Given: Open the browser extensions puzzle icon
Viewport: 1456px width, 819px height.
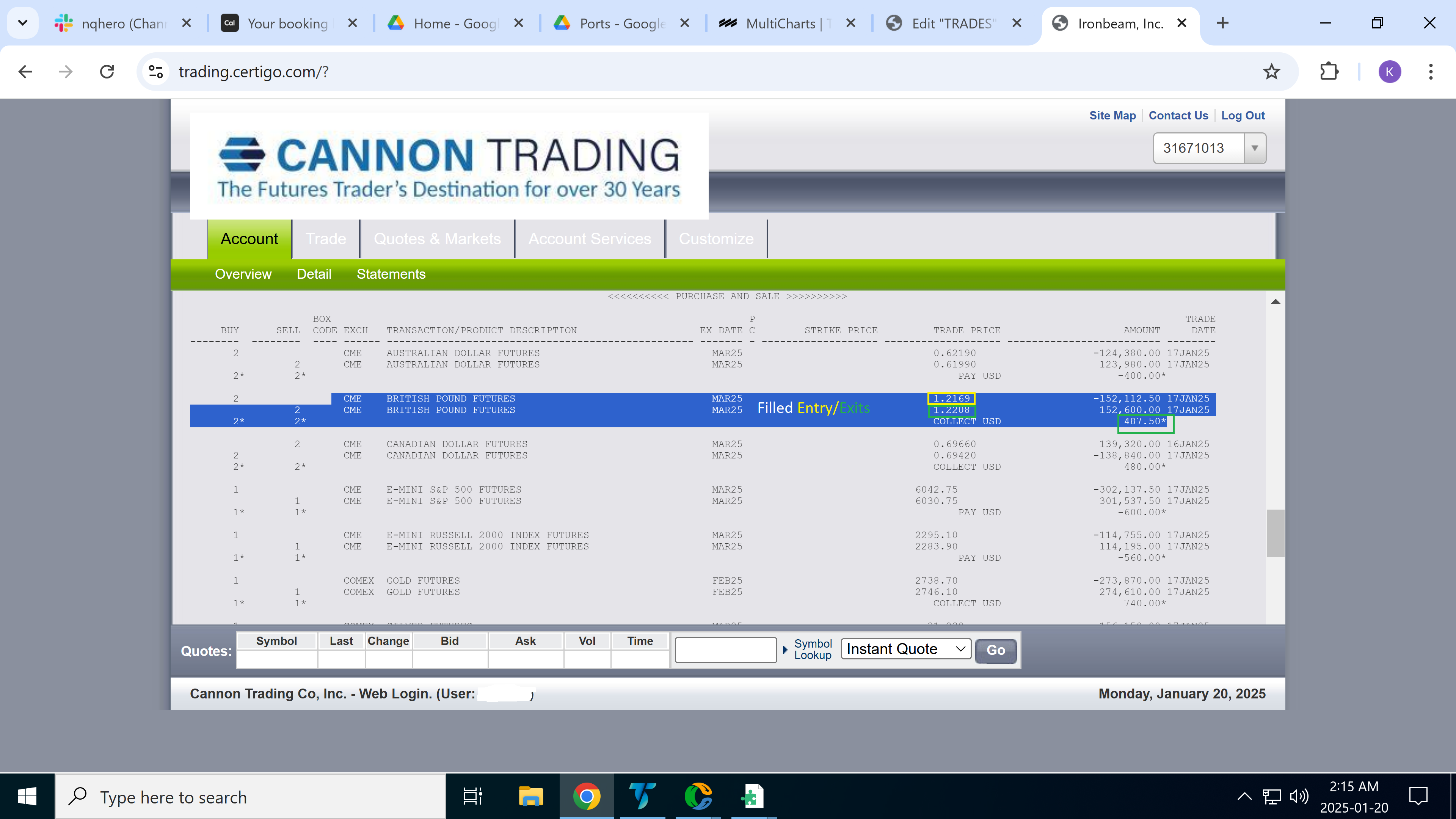Looking at the screenshot, I should [1329, 72].
